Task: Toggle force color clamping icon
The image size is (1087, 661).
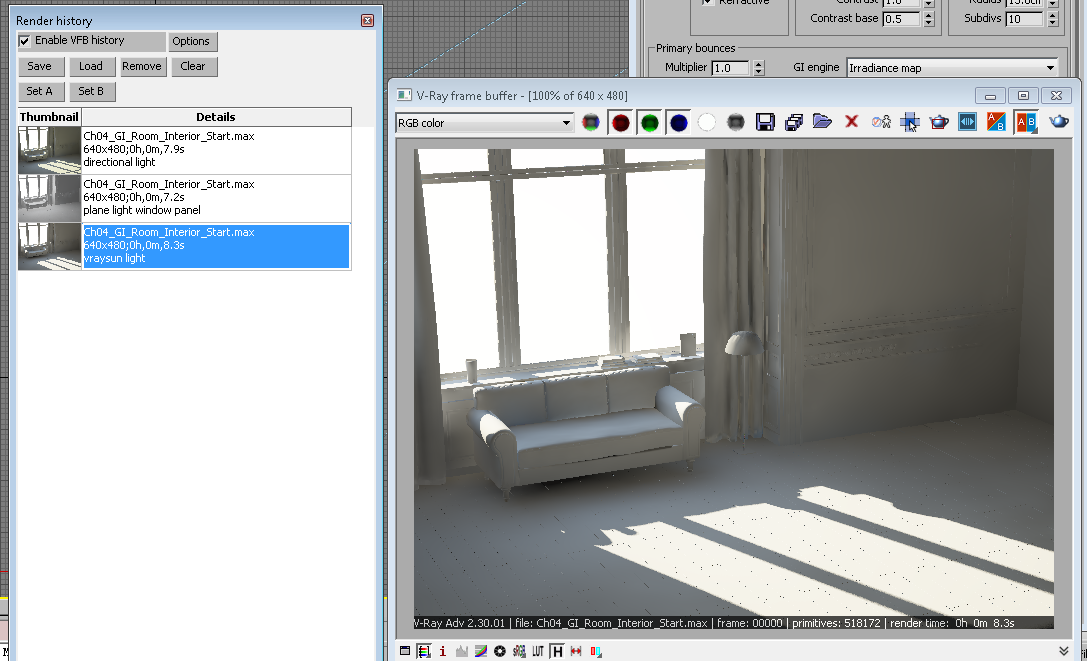Action: click(424, 651)
